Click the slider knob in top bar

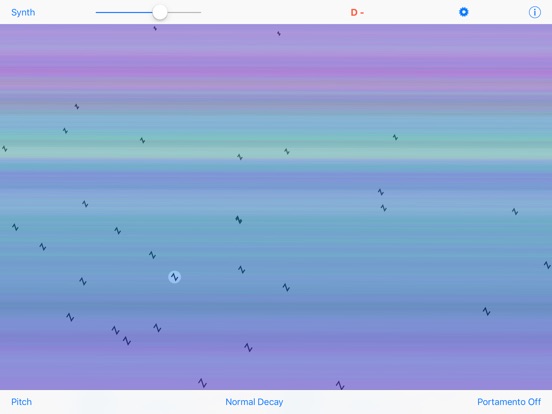(160, 12)
